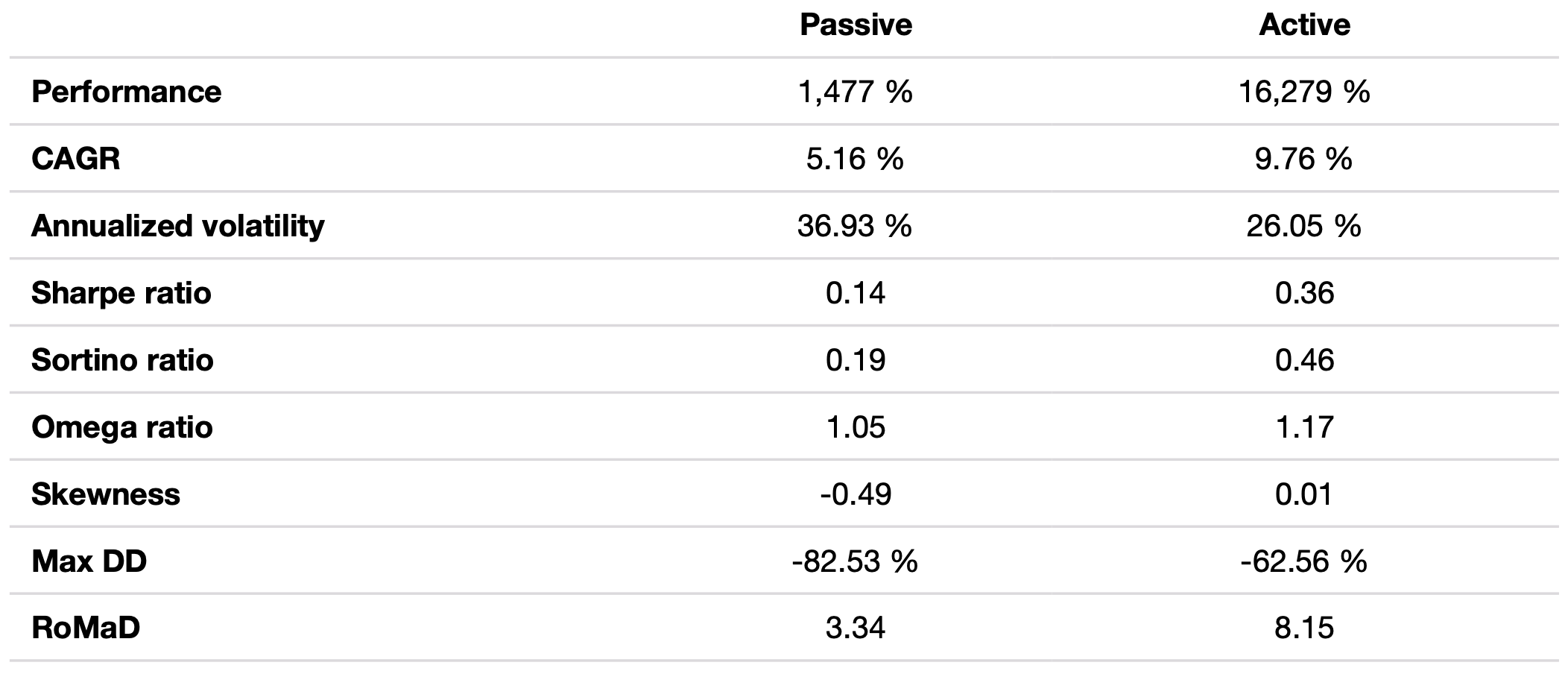Viewport: 1568px width, 674px height.
Task: Select Passive Max DD value -82.53 %
Action: coord(855,561)
